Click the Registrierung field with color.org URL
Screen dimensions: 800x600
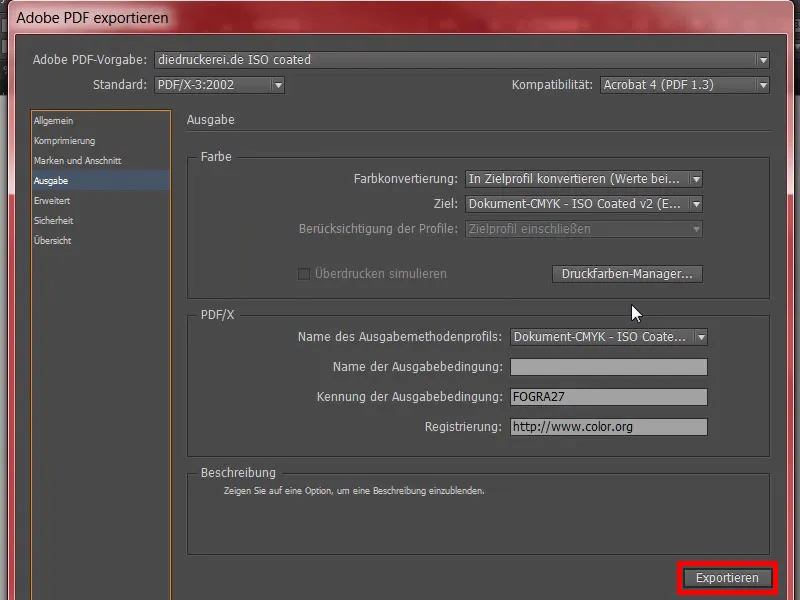click(609, 427)
